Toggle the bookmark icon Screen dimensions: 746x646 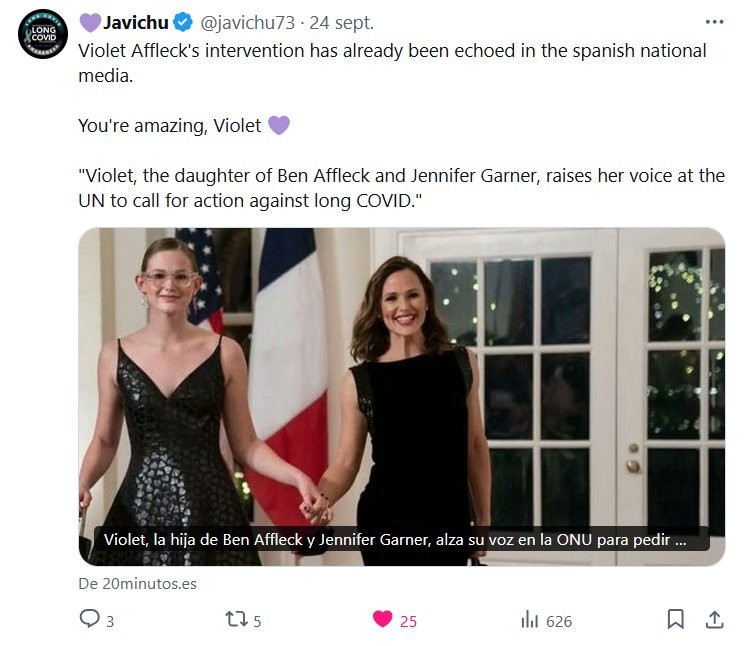click(676, 620)
